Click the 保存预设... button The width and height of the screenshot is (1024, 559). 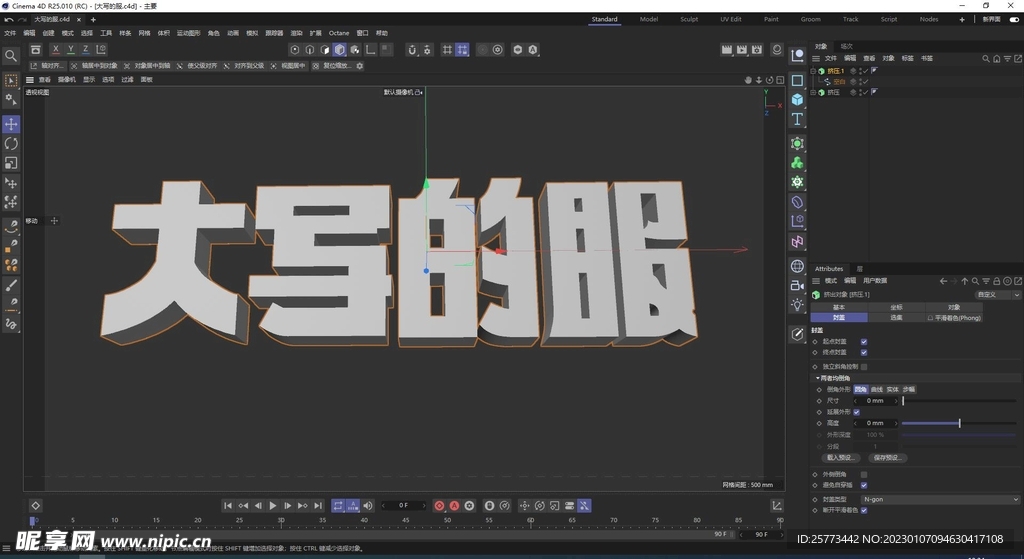tap(888, 458)
